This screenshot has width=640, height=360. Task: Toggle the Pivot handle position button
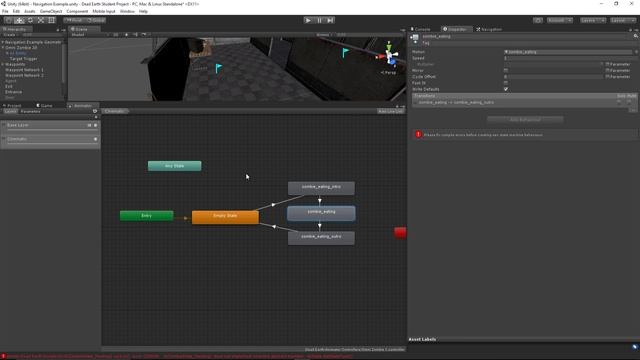tap(74, 20)
